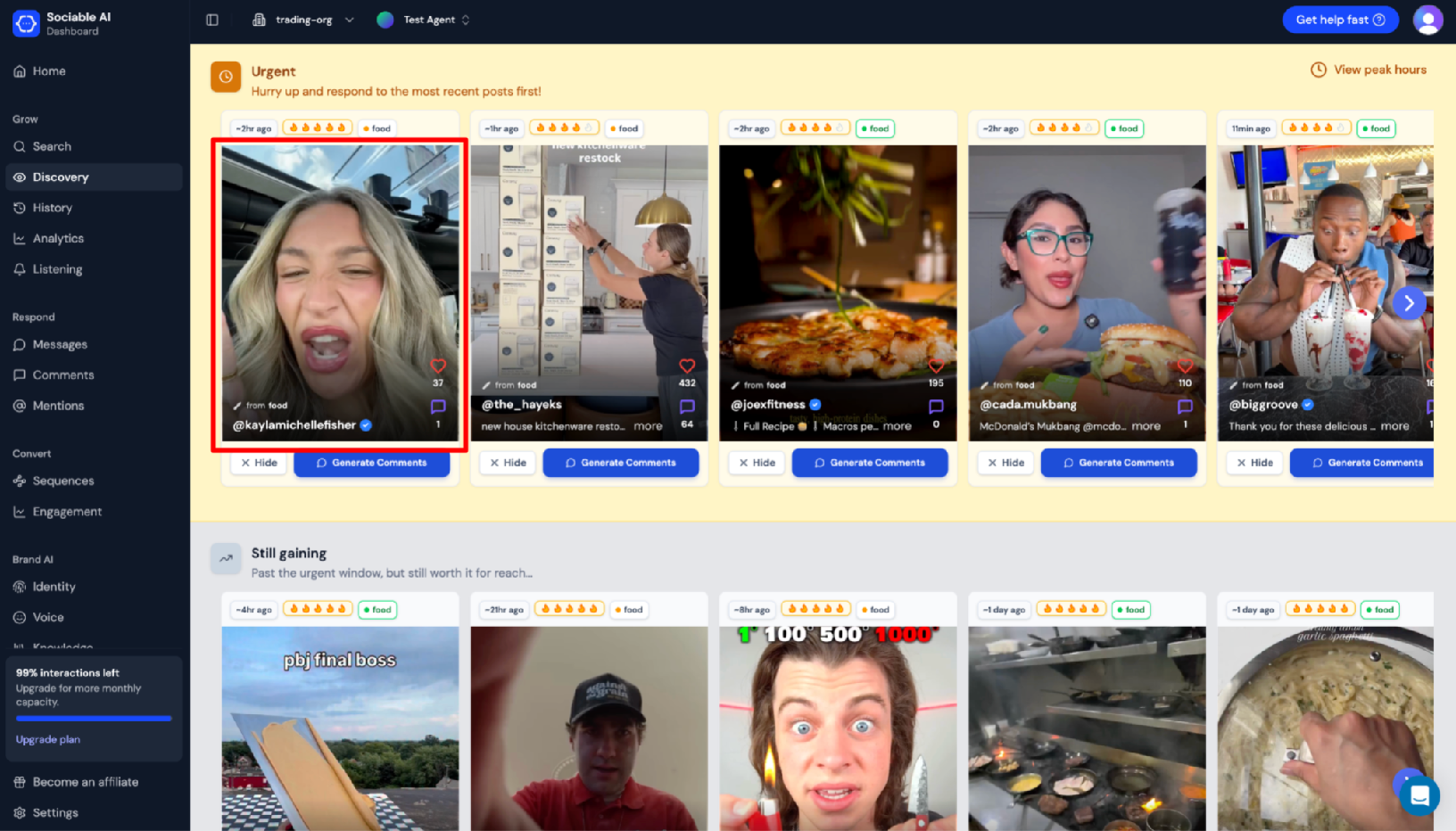Hide the cada.mukbang post
Viewport: 1456px width, 831px height.
click(1006, 463)
